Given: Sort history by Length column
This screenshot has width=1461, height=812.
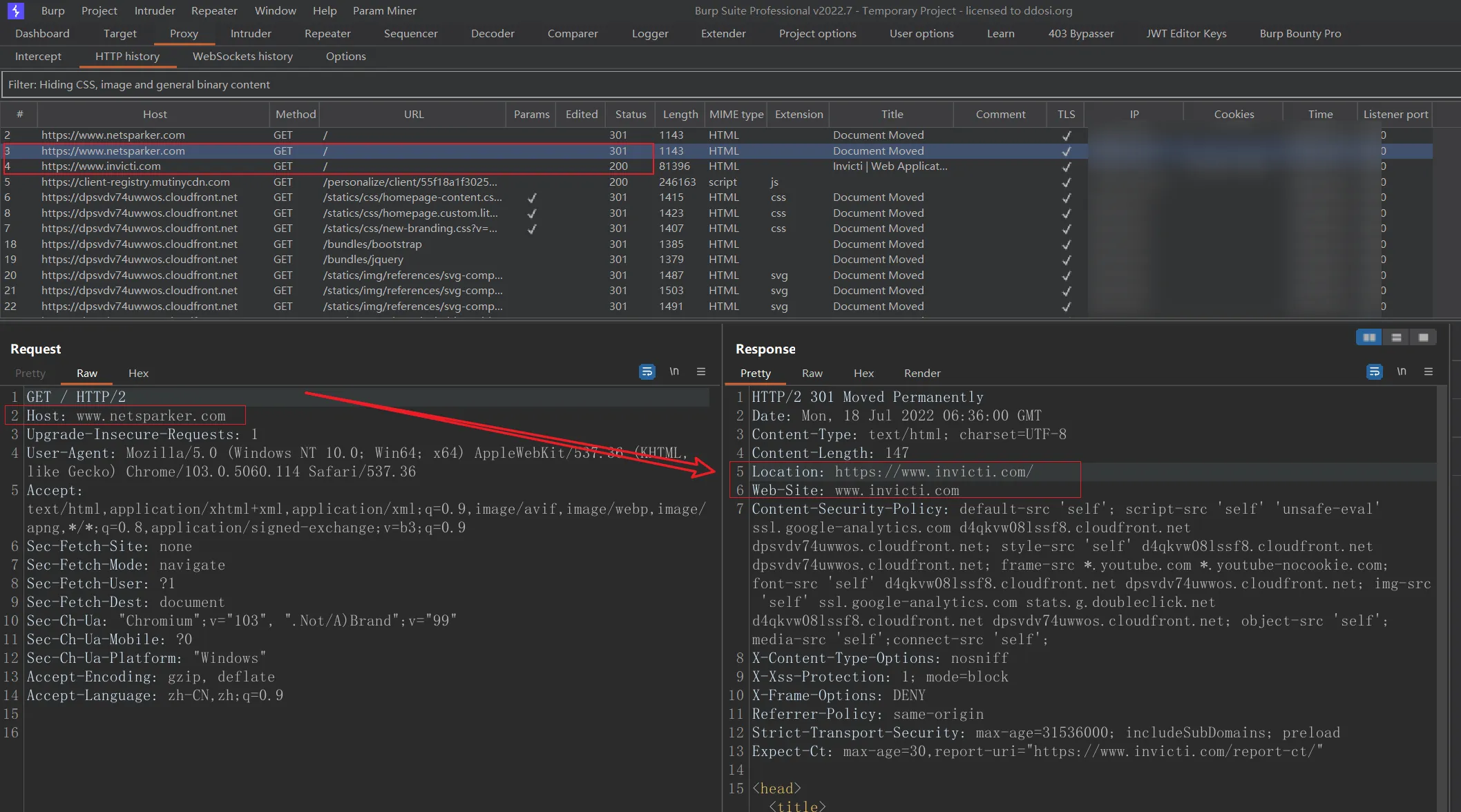Looking at the screenshot, I should click(680, 114).
